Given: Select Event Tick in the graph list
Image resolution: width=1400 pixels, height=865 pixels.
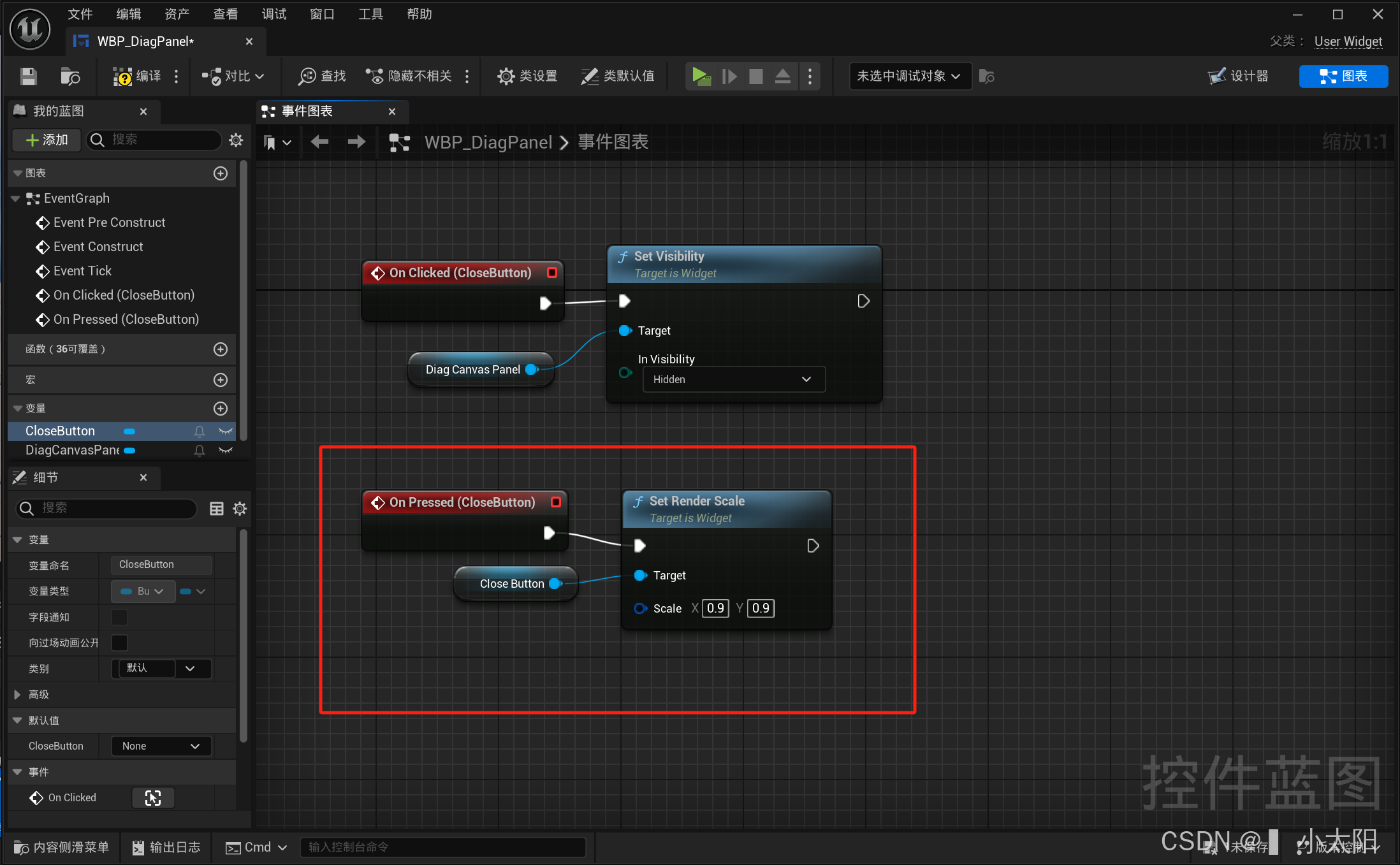Looking at the screenshot, I should [x=82, y=271].
